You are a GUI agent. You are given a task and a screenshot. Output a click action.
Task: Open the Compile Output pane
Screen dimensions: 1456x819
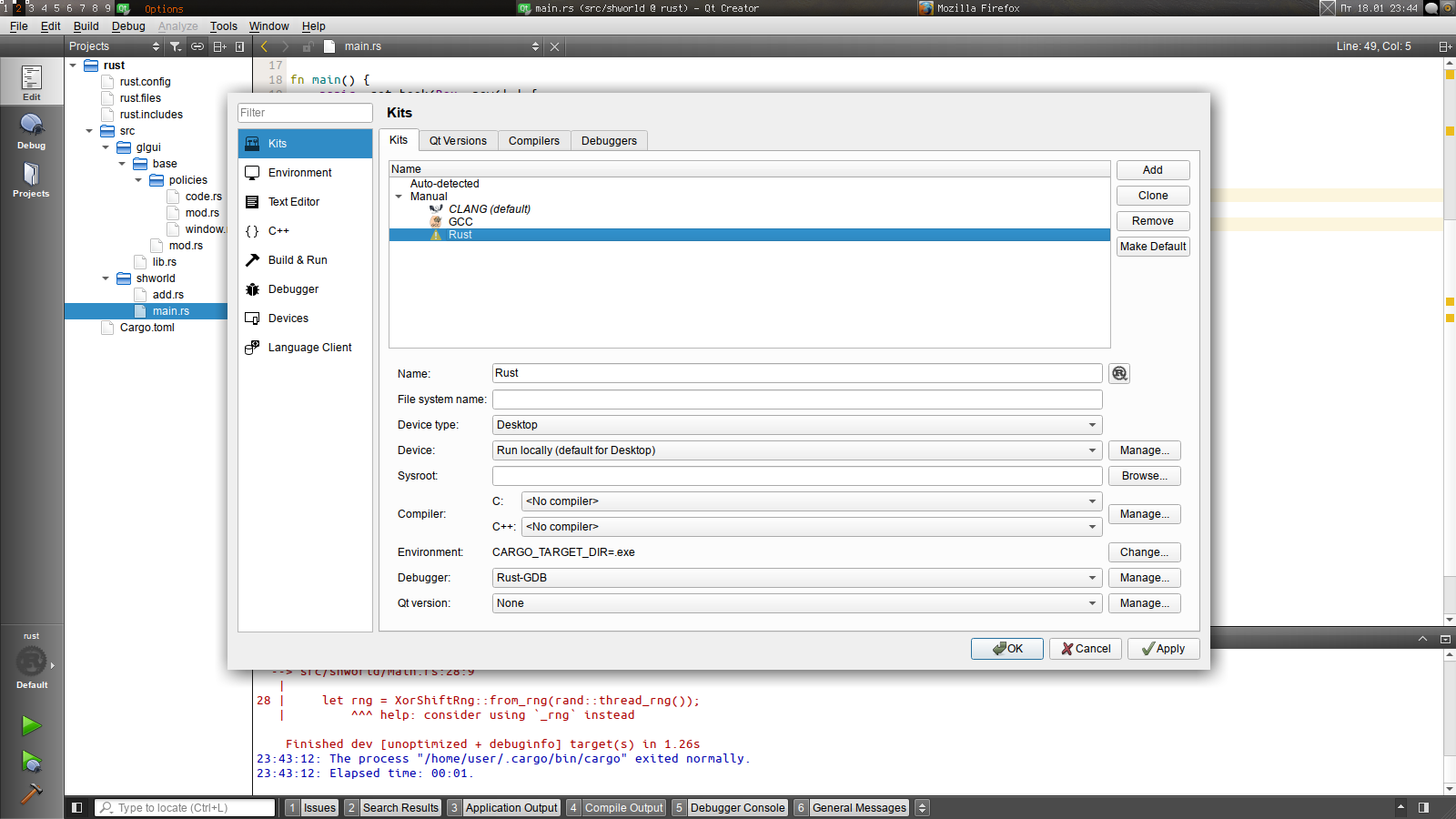click(616, 807)
